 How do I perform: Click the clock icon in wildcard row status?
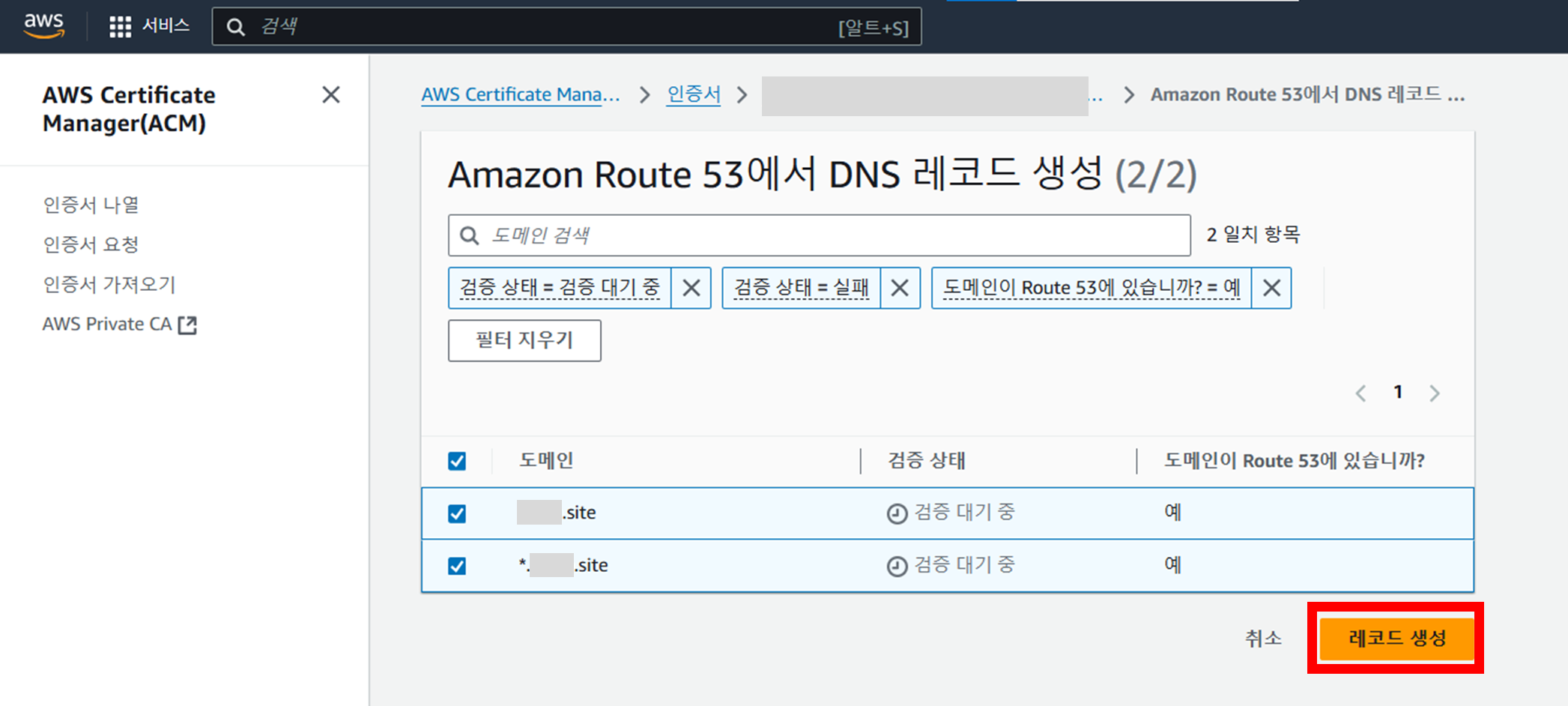tap(897, 566)
